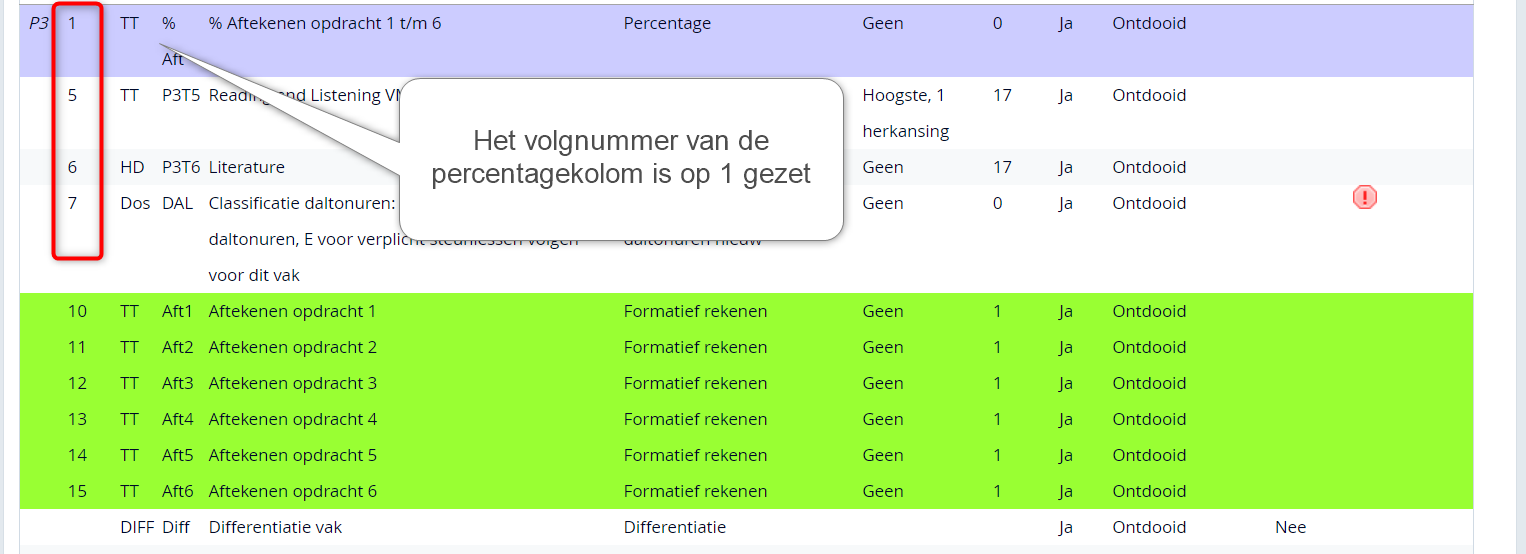Screen dimensions: 1526x554
Task: Click sequence number 15
Action: [x=77, y=491]
